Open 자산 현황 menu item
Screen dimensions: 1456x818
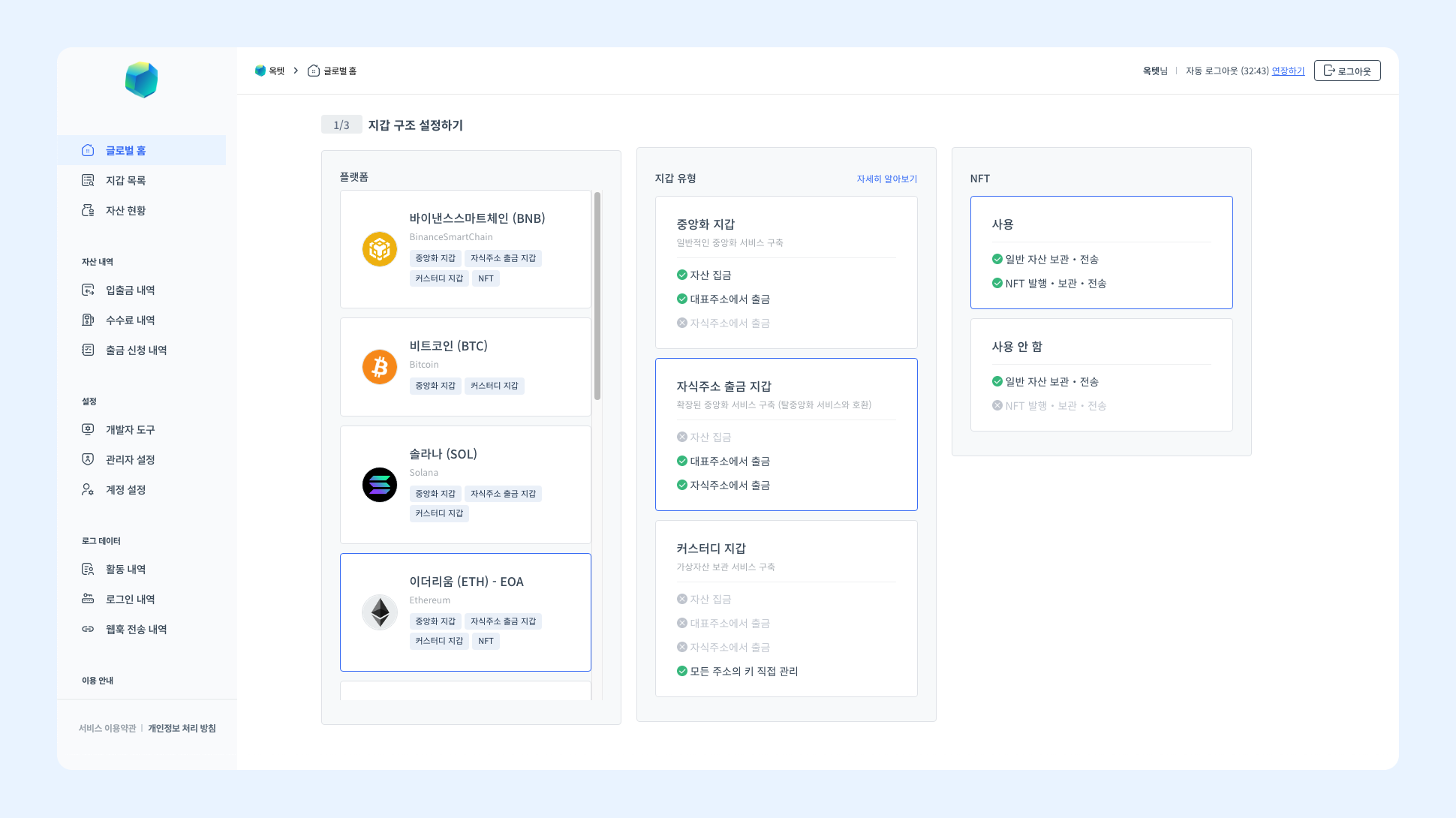point(141,210)
